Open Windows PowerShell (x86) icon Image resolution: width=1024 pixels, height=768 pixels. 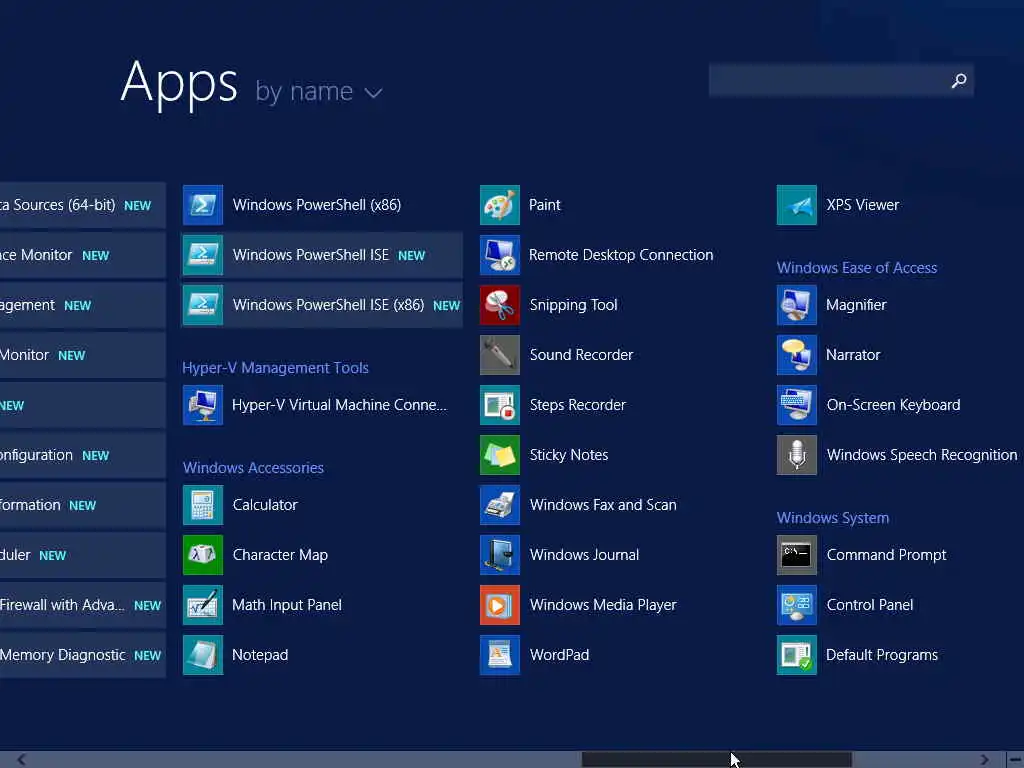[x=202, y=205]
